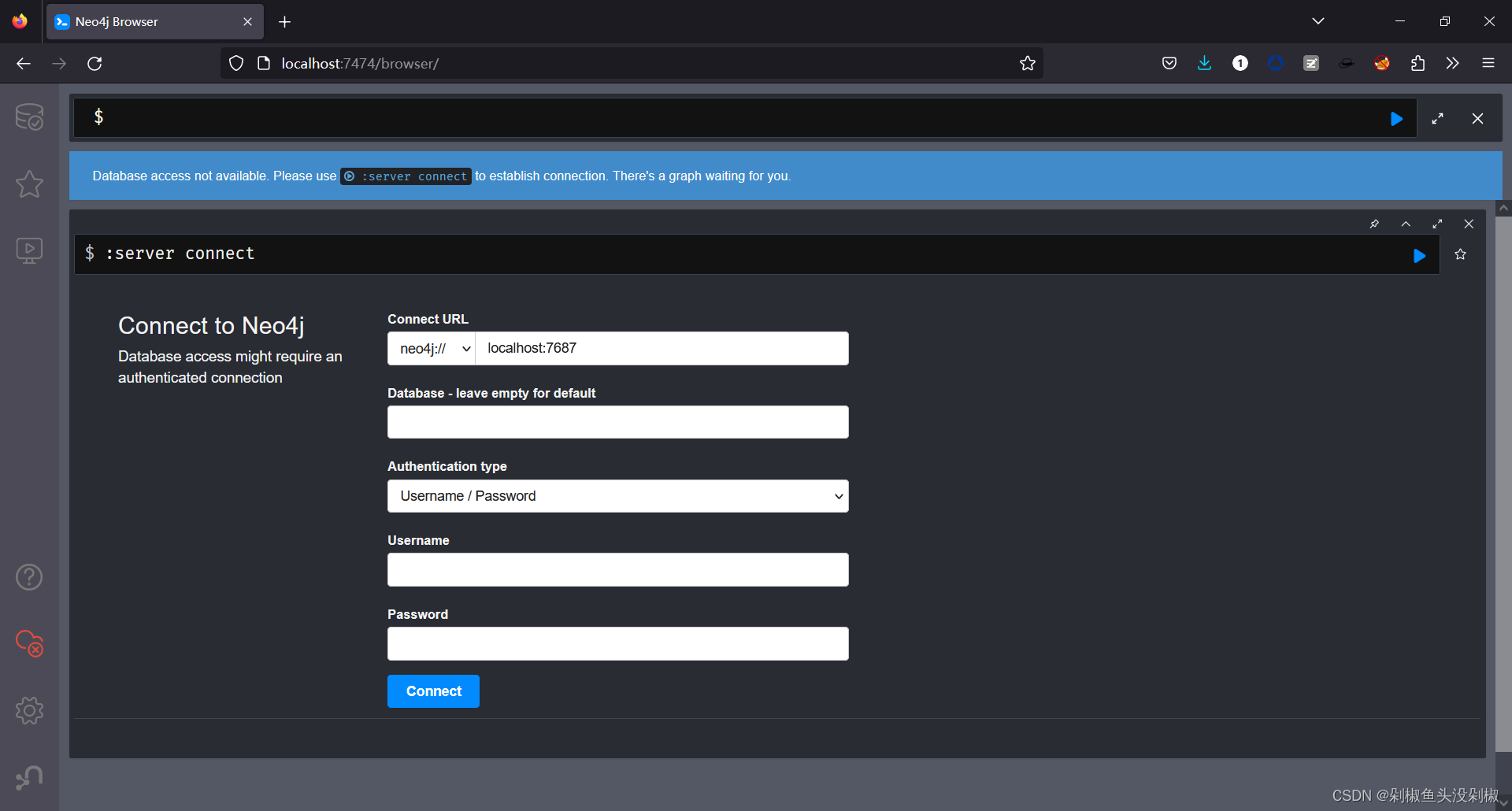This screenshot has width=1512, height=811.
Task: Click the :server connect link in banner
Action: [x=406, y=176]
